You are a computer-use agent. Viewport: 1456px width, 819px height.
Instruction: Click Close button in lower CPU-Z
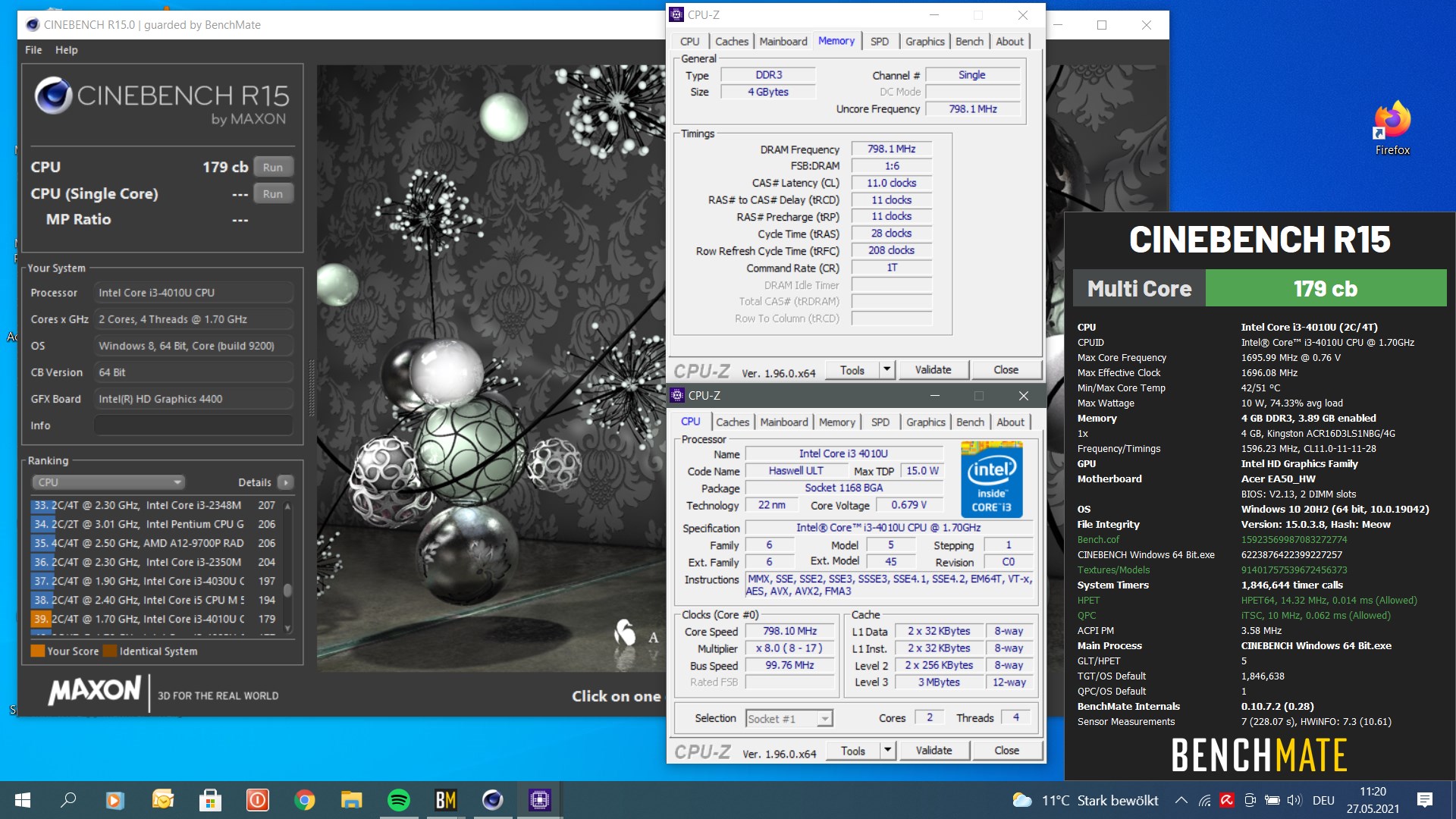tap(1007, 750)
